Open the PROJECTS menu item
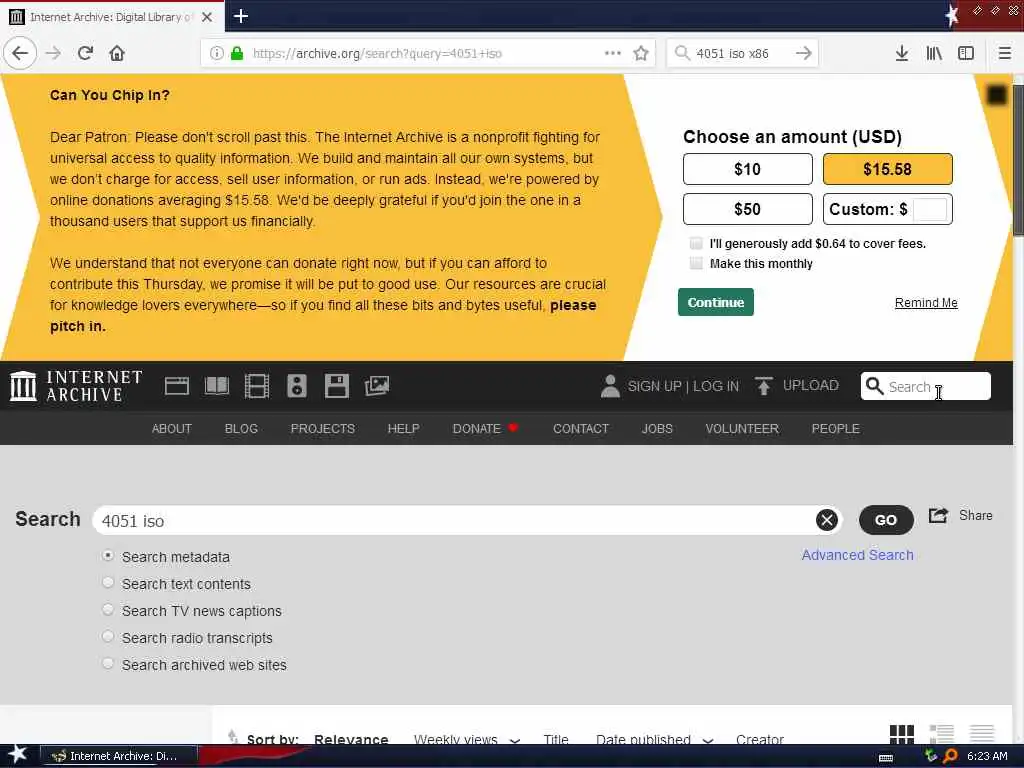This screenshot has height=768, width=1024. (323, 428)
